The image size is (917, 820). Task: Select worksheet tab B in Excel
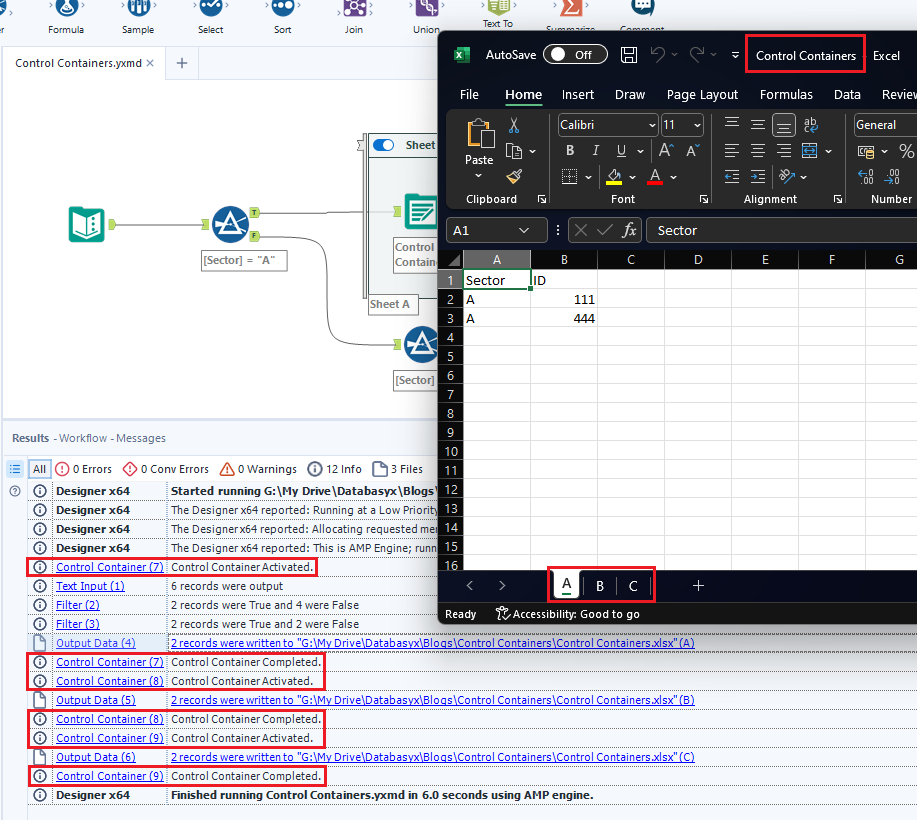(601, 587)
